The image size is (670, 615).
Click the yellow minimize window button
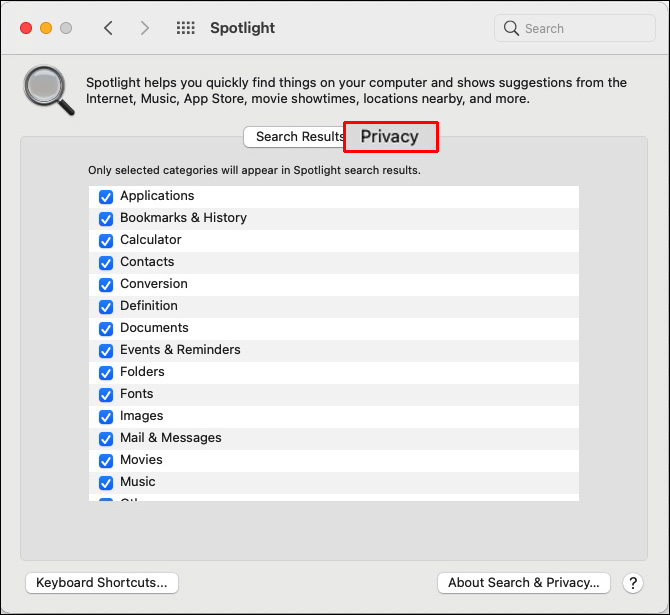tap(46, 28)
